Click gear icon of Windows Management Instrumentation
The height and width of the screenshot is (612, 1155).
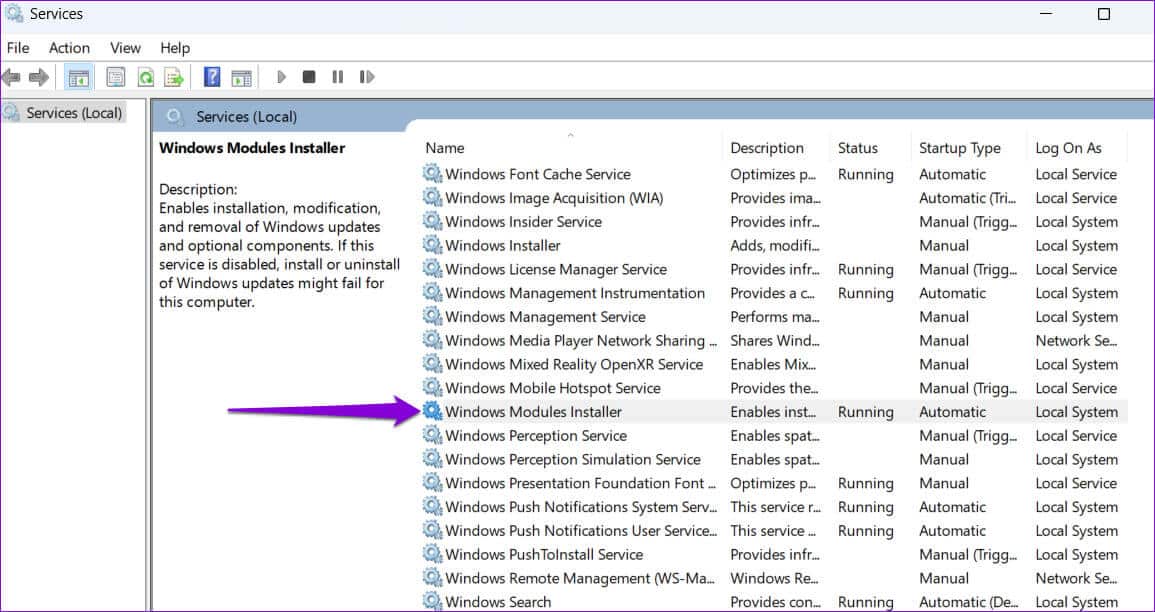tap(432, 293)
